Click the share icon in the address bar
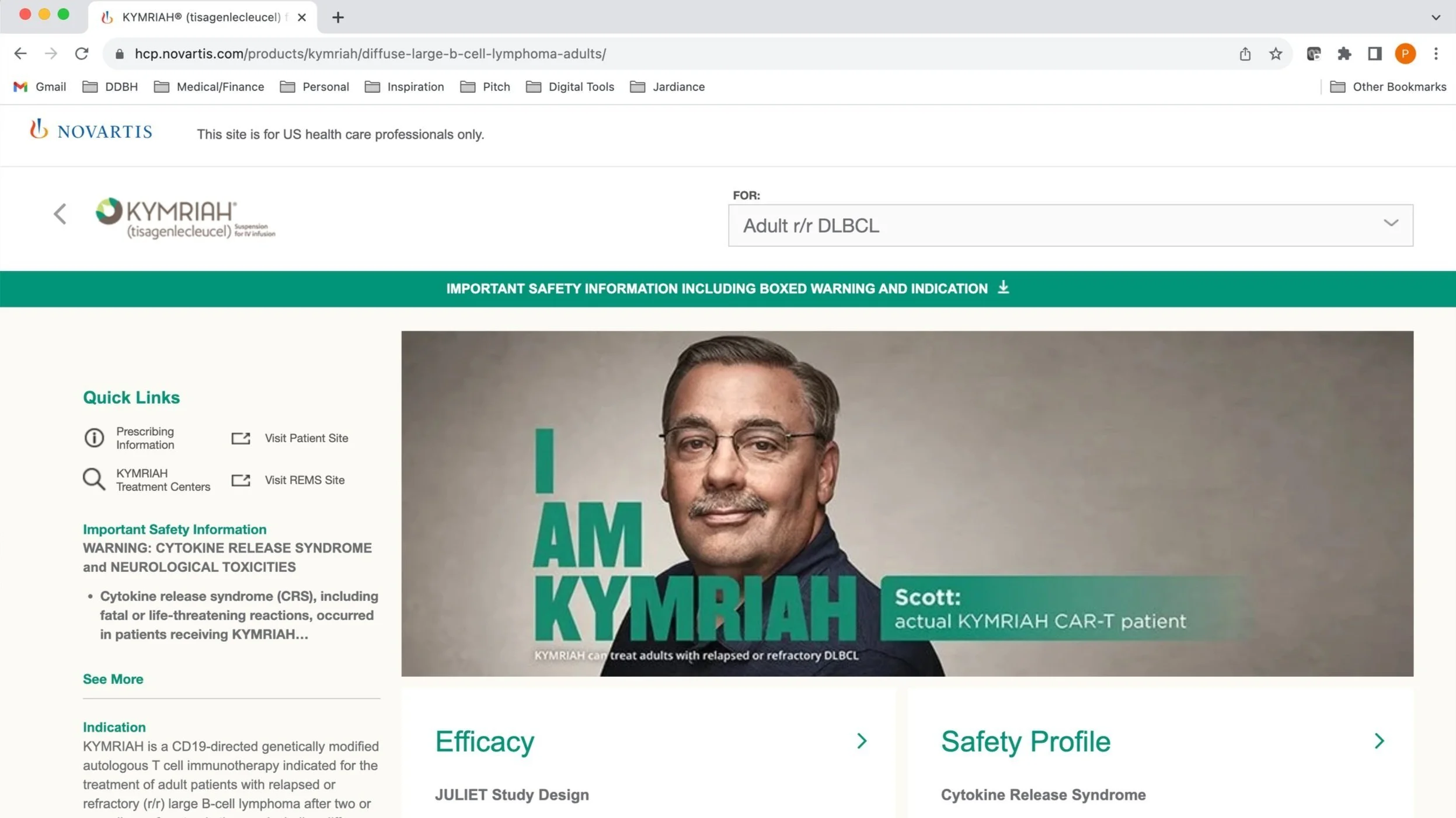This screenshot has height=818, width=1456. (x=1245, y=54)
